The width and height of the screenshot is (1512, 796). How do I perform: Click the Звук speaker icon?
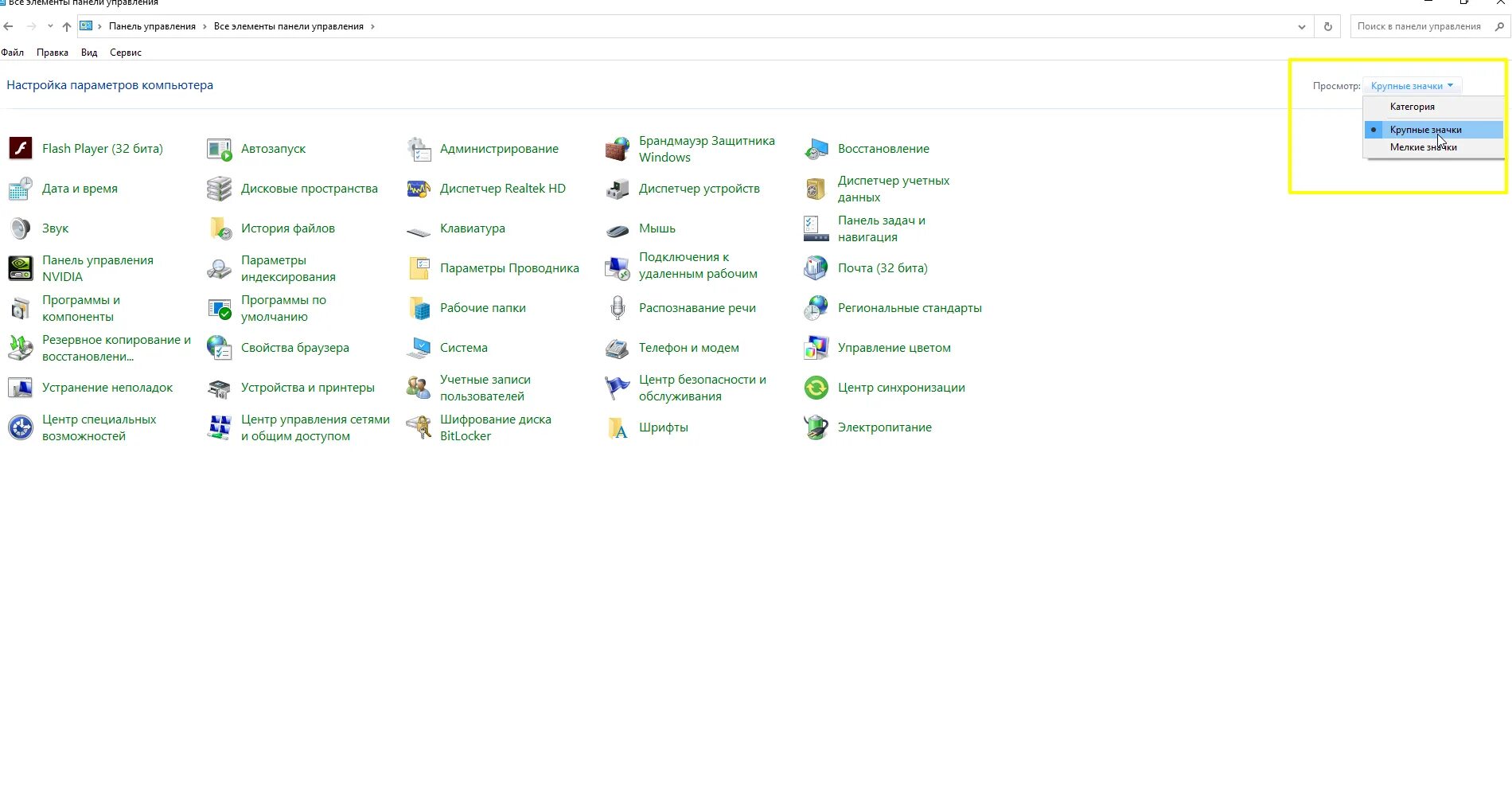pyautogui.click(x=20, y=228)
